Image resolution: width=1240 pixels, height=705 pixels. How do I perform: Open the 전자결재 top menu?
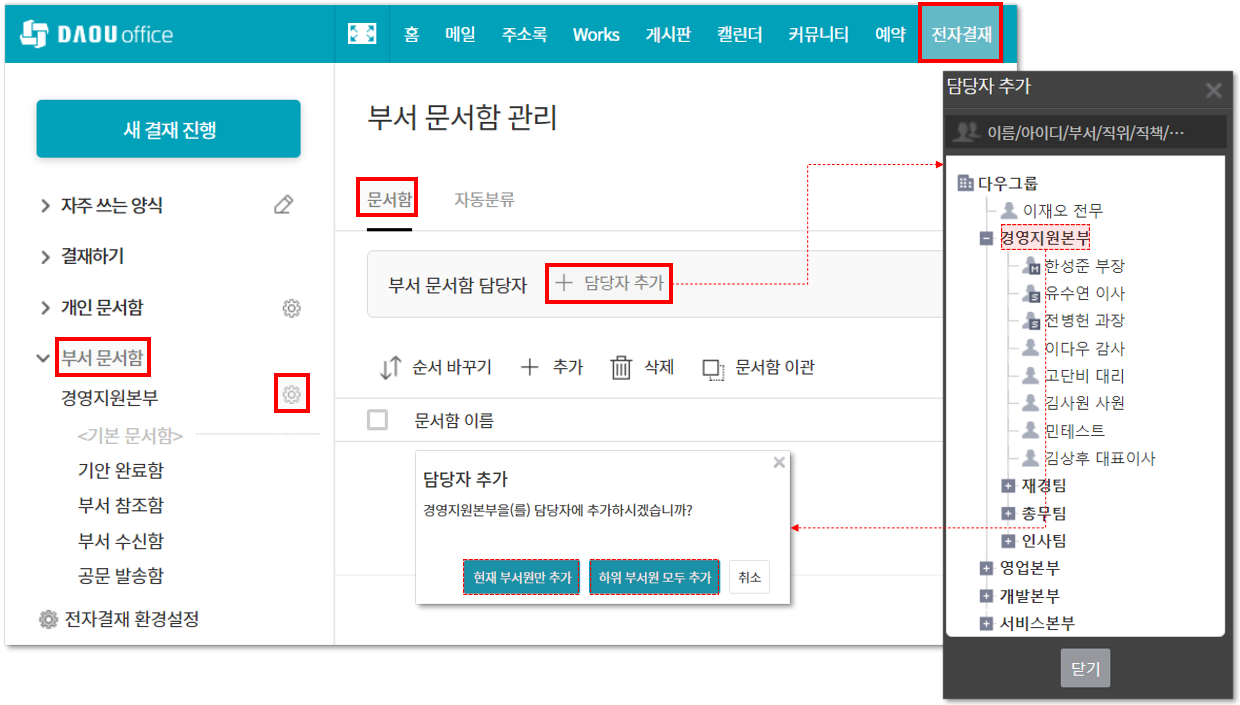click(961, 34)
